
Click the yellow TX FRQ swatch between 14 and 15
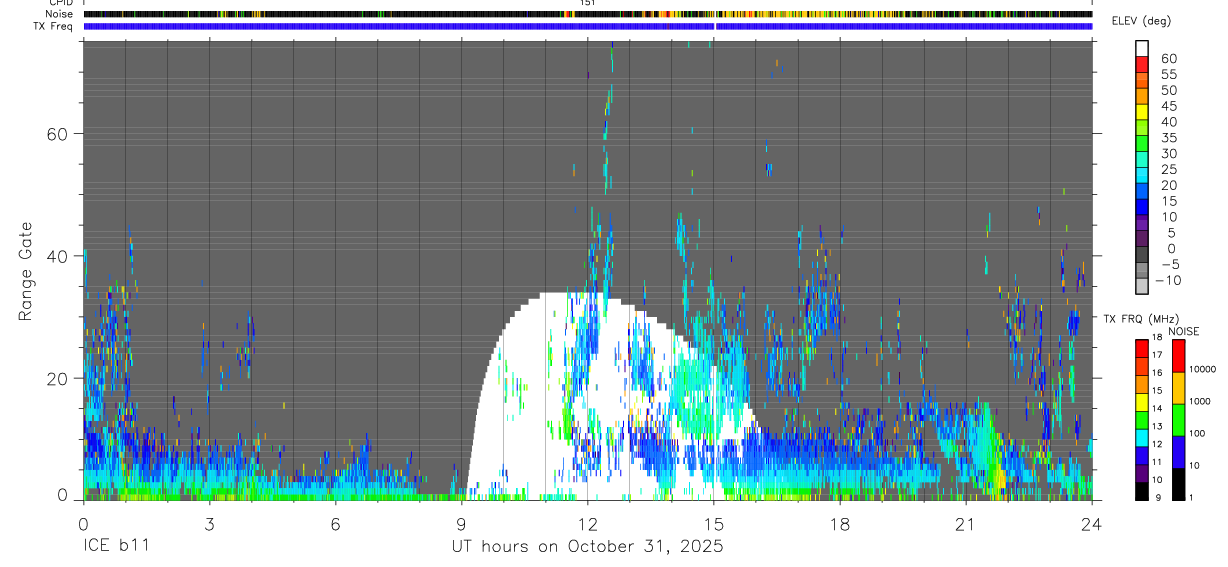tap(1143, 402)
